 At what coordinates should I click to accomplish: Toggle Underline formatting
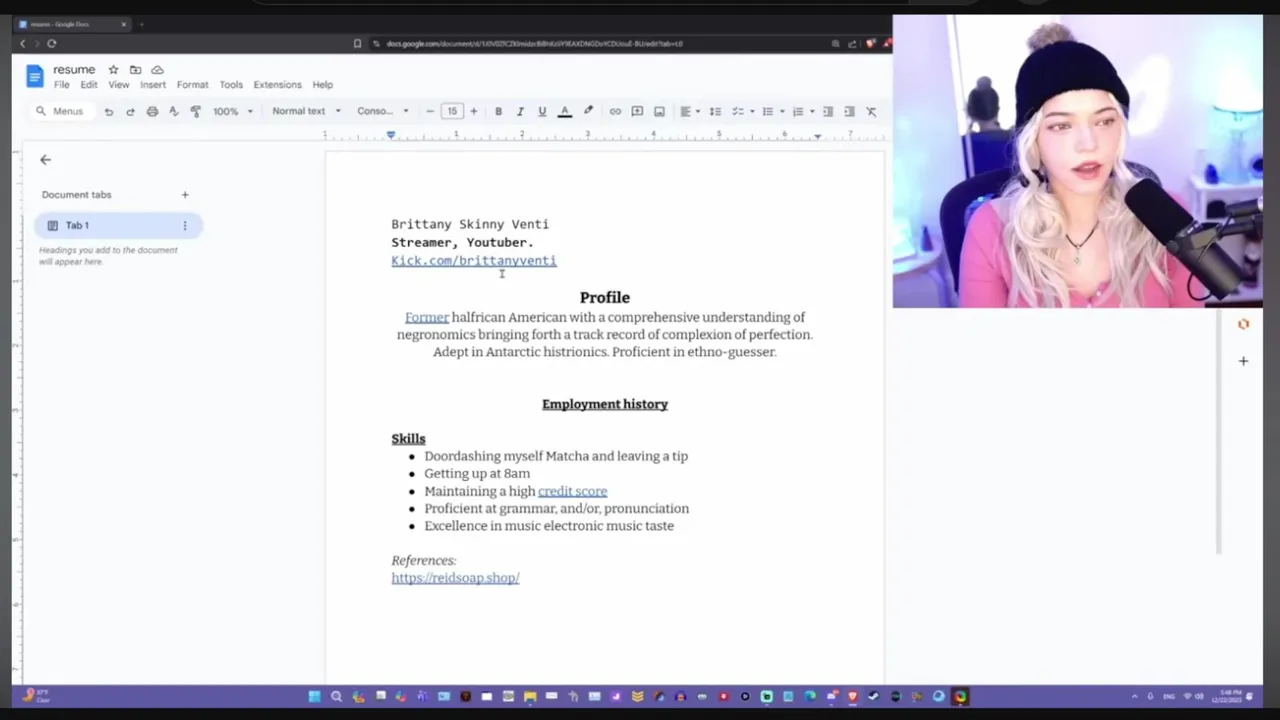(542, 111)
